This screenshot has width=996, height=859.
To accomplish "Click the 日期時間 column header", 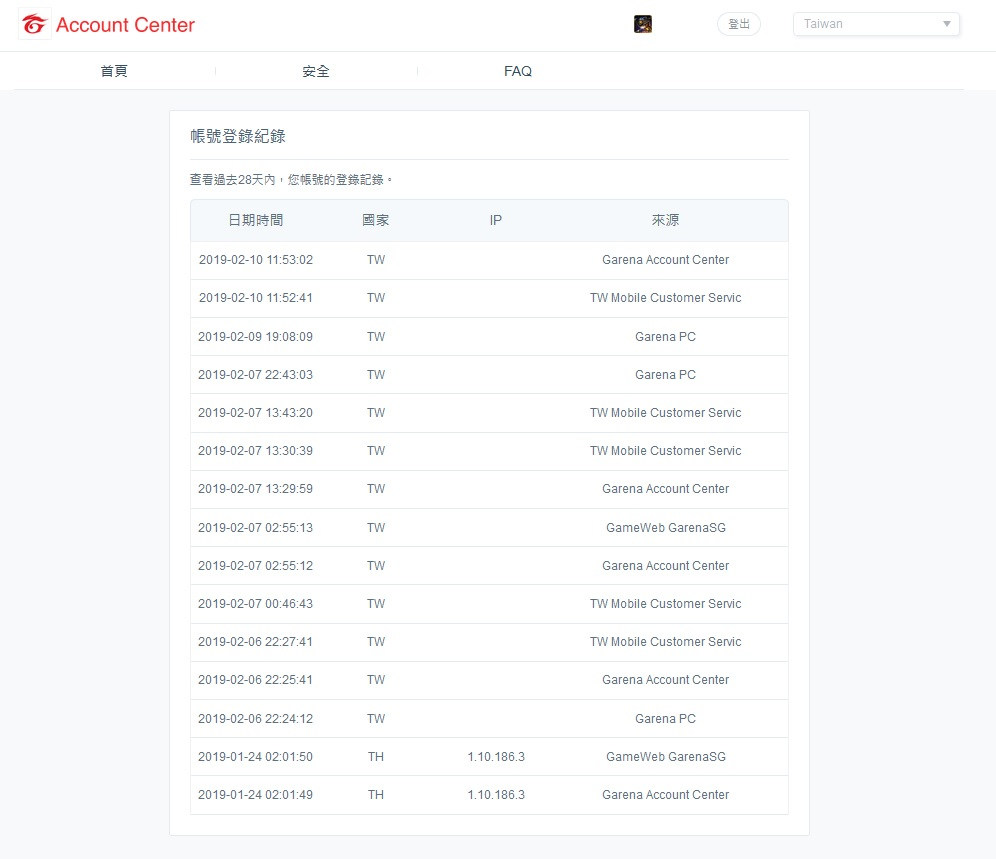I will point(255,220).
